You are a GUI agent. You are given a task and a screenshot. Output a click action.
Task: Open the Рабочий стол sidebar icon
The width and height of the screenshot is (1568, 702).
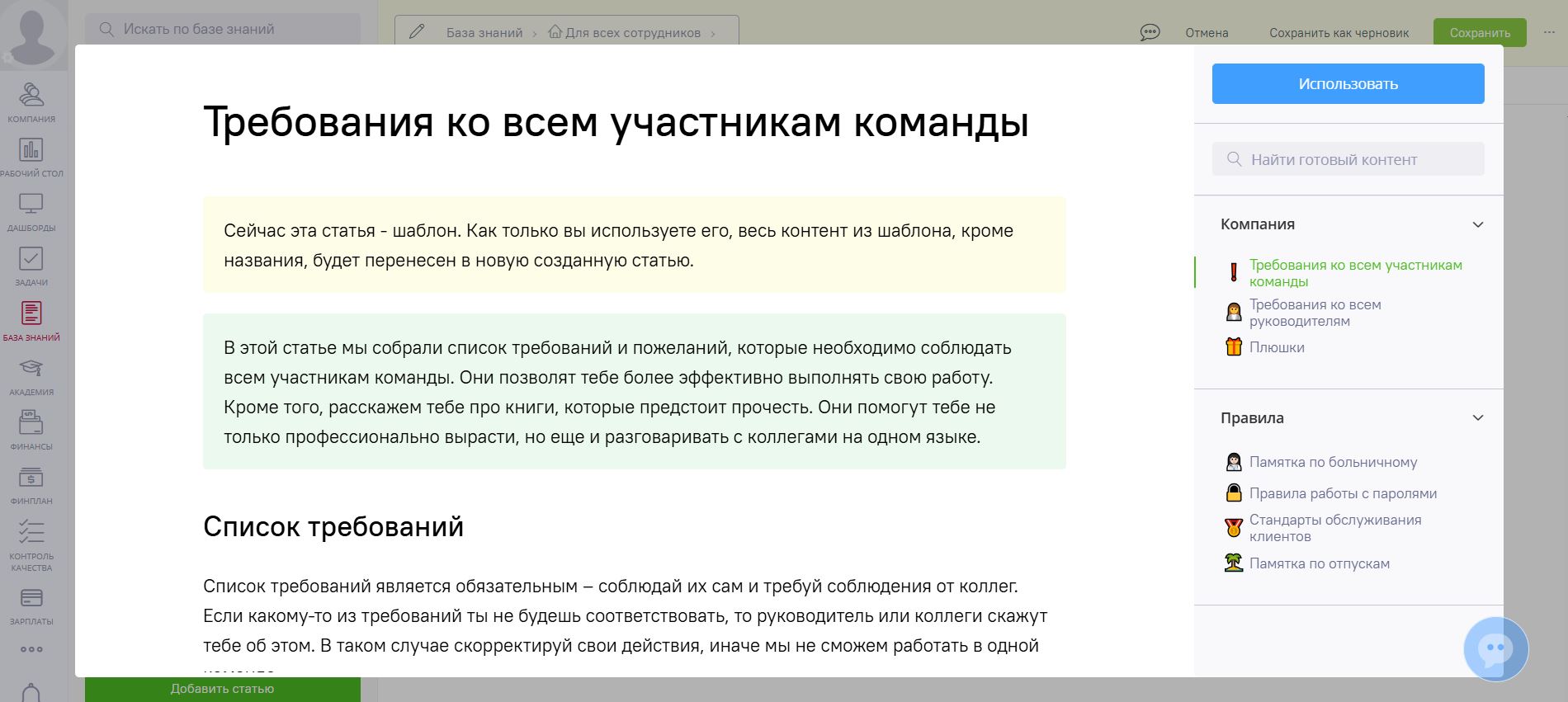(31, 157)
